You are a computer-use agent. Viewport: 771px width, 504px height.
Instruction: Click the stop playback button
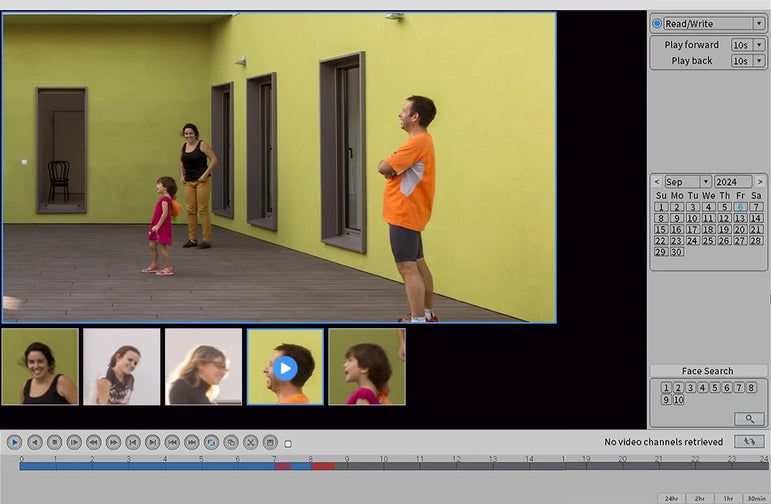54,442
